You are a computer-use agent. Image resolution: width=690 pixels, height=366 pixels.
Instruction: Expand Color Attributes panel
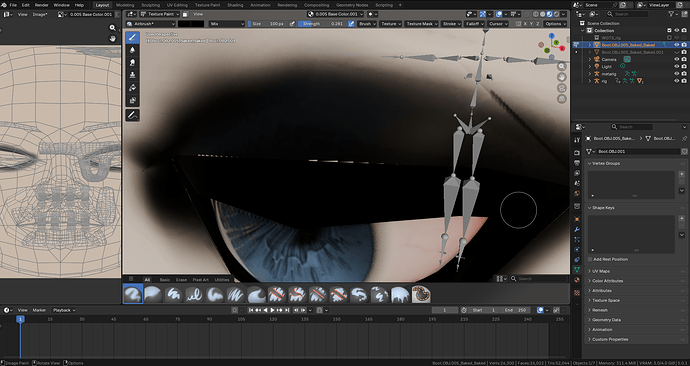pos(635,281)
